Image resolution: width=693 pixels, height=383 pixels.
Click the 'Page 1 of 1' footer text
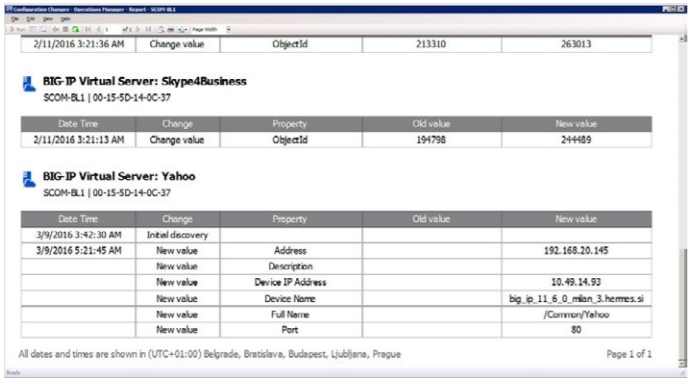629,354
